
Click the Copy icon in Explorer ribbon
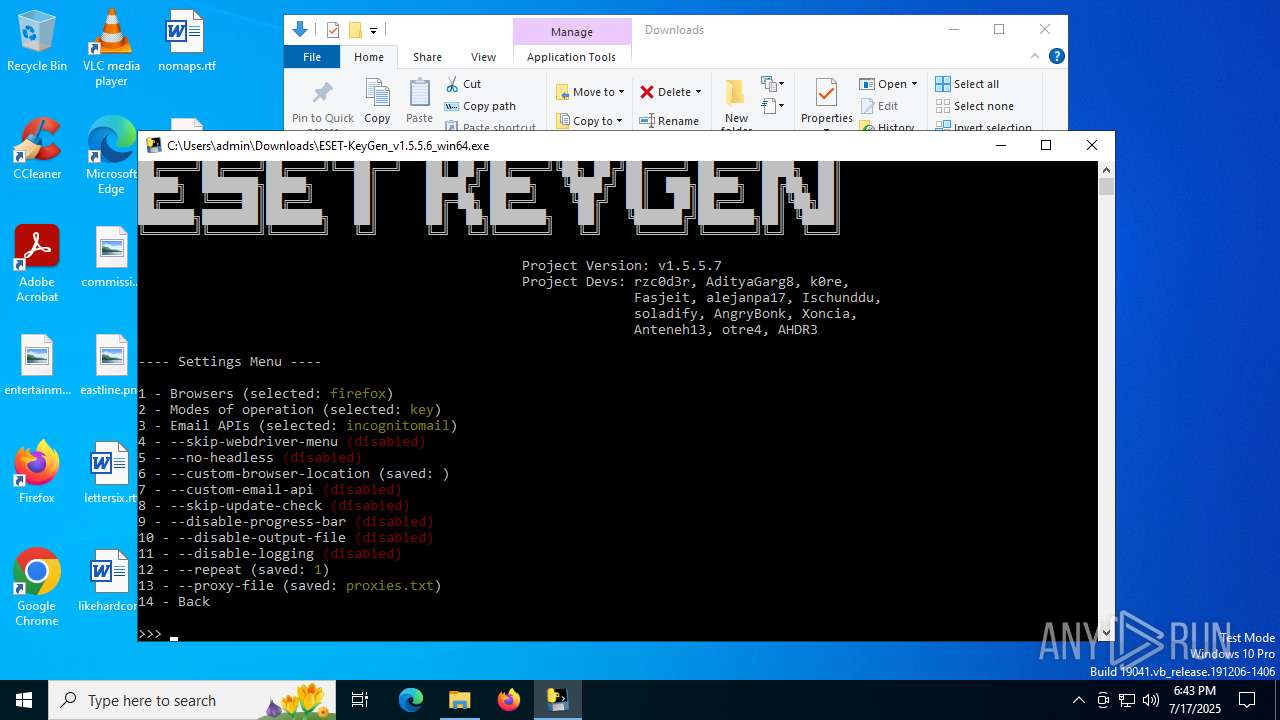pyautogui.click(x=377, y=101)
